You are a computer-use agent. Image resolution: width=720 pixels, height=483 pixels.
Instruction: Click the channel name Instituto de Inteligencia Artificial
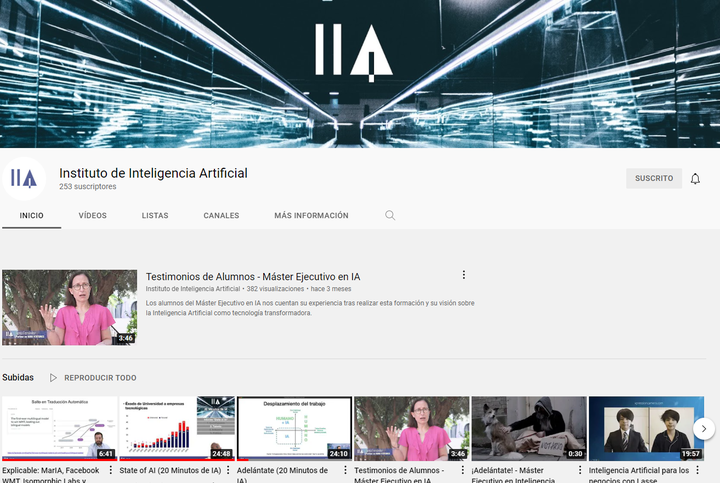point(153,173)
